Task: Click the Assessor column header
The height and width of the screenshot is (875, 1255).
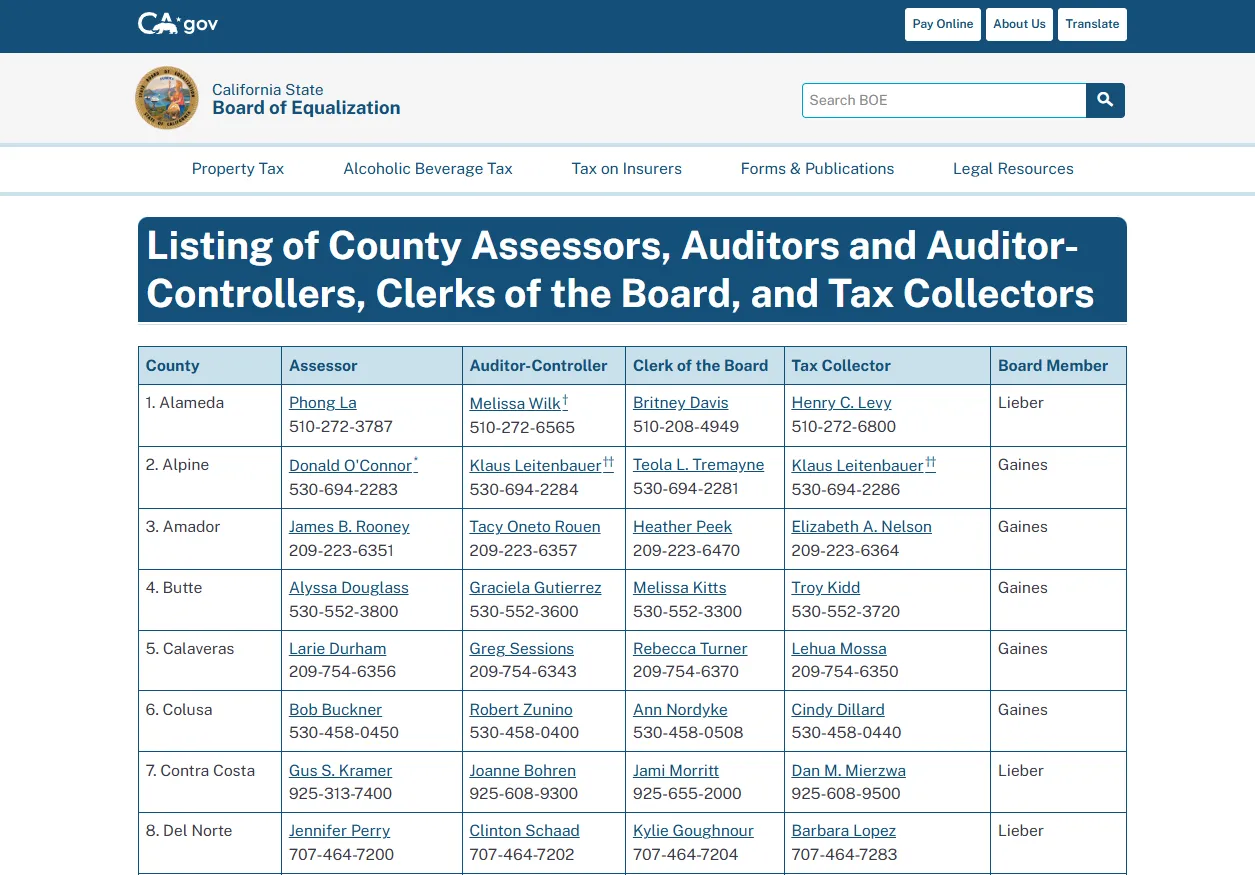Action: click(x=372, y=366)
